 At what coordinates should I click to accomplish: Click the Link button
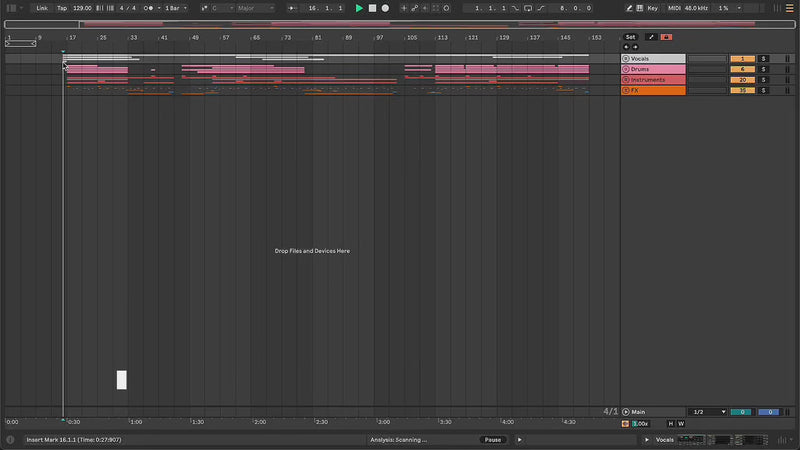[x=42, y=8]
